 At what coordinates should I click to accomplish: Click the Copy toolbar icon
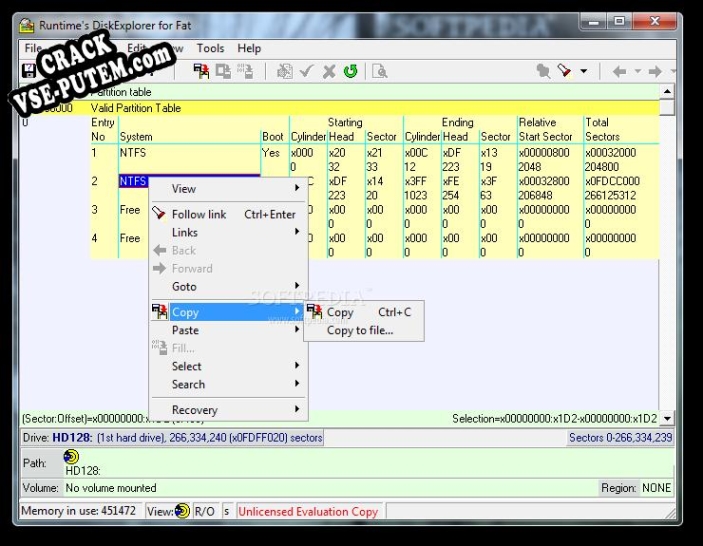(201, 71)
